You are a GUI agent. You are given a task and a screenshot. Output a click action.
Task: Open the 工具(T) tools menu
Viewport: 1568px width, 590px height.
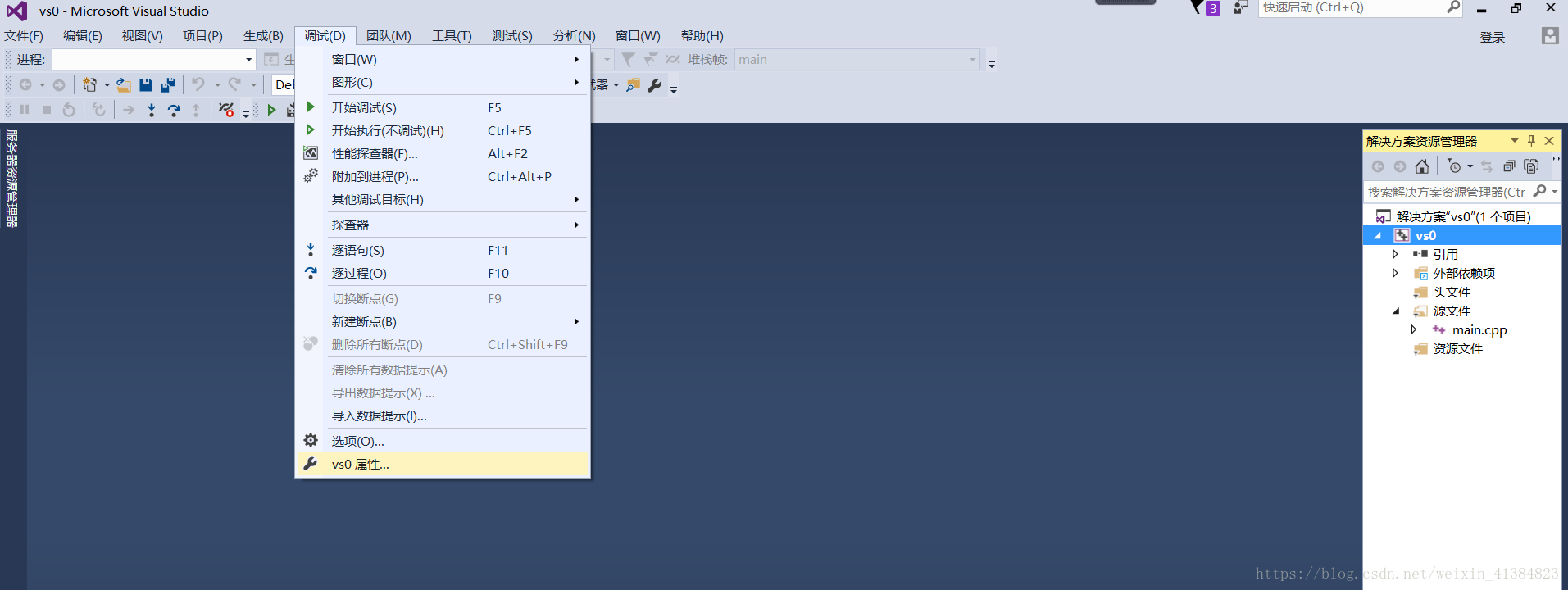point(452,36)
